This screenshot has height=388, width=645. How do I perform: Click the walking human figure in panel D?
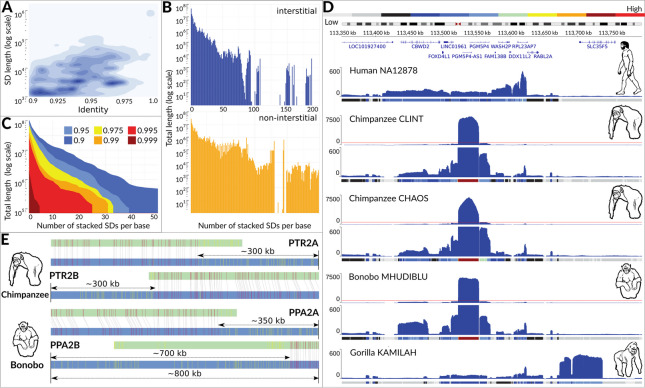pos(629,68)
